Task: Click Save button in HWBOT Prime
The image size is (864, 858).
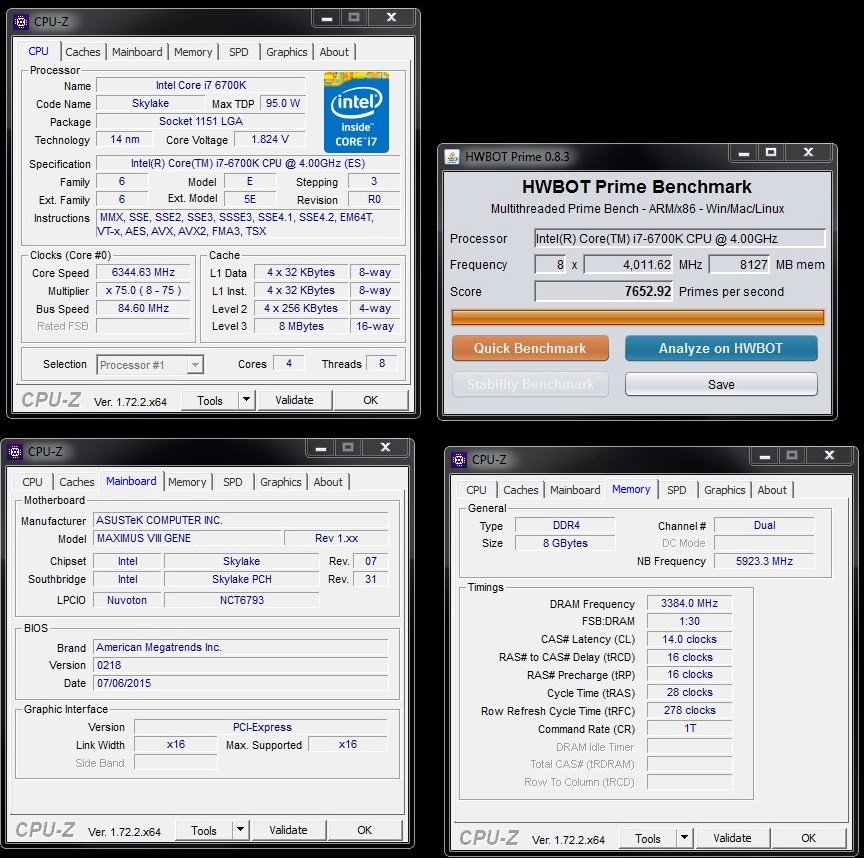Action: tap(721, 384)
